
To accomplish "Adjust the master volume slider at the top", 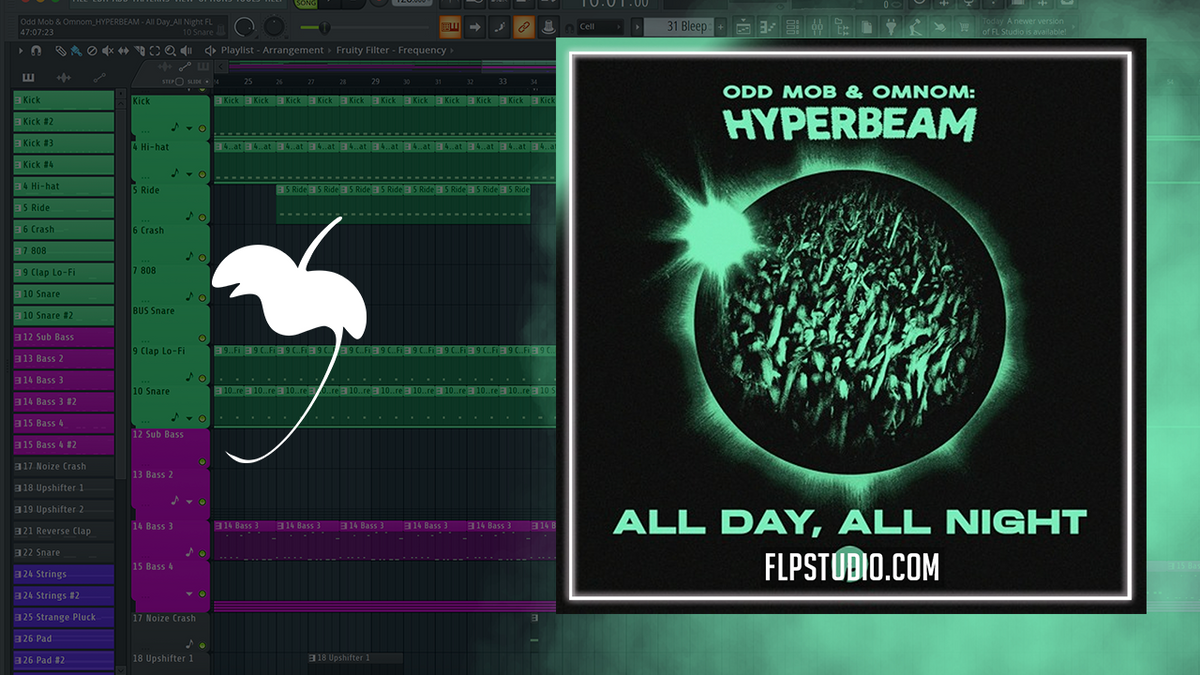I will point(324,27).
